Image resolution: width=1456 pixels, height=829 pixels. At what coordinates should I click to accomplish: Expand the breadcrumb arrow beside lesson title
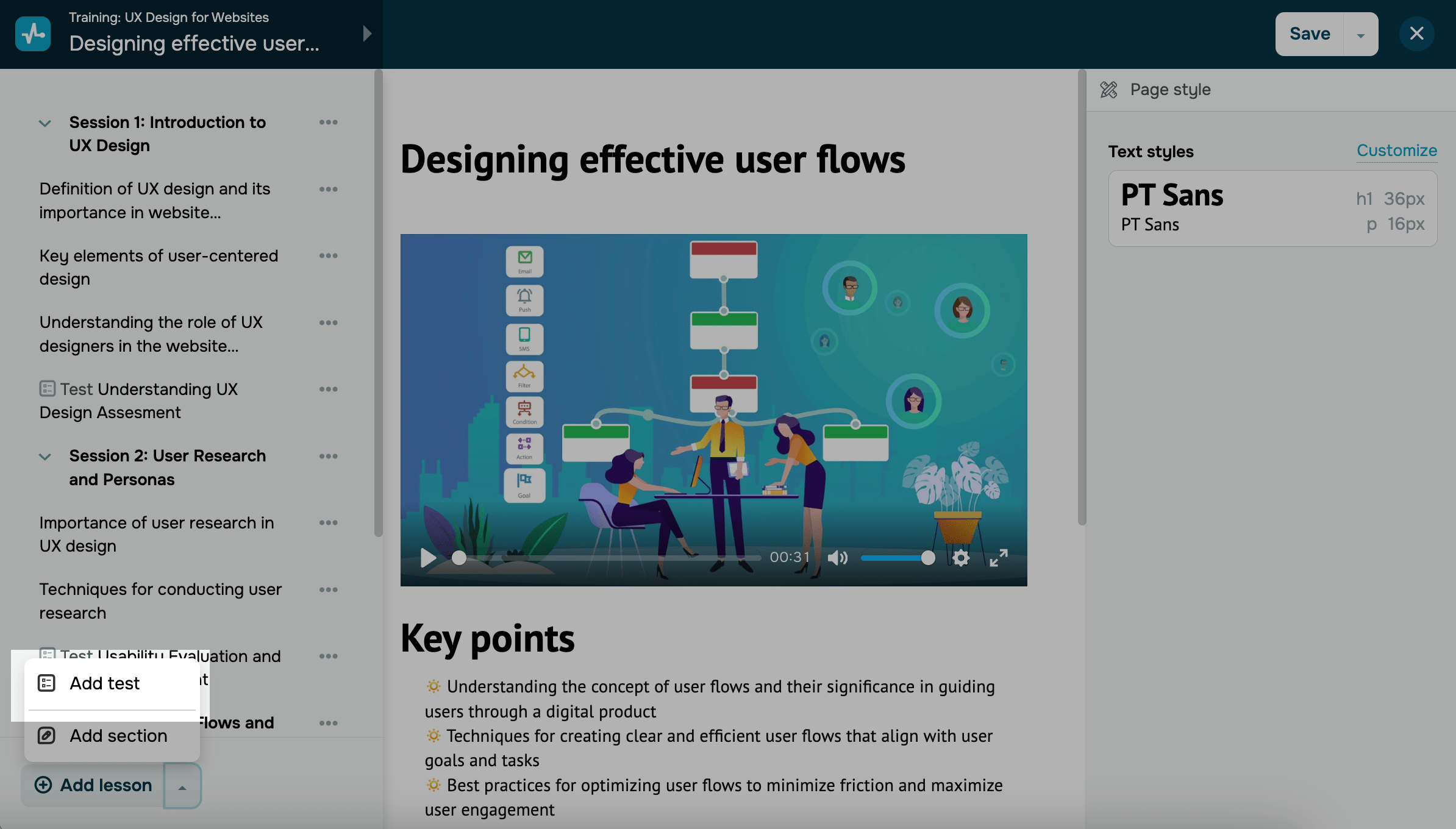pyautogui.click(x=366, y=34)
